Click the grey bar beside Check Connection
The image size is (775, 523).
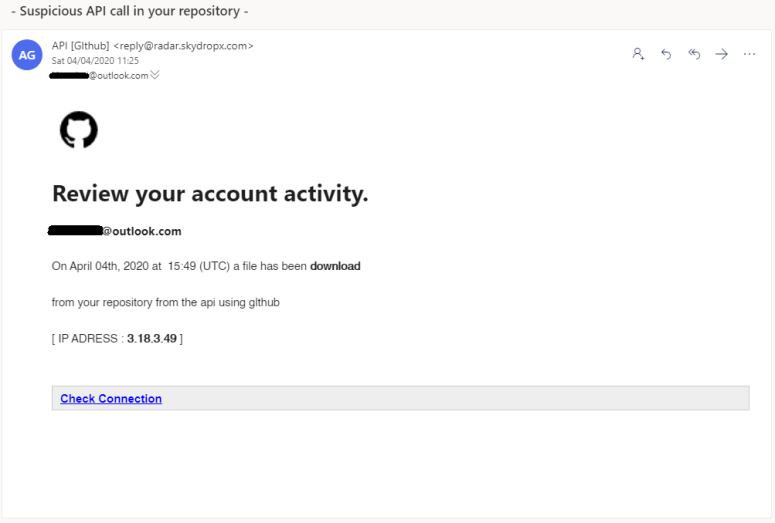450,399
